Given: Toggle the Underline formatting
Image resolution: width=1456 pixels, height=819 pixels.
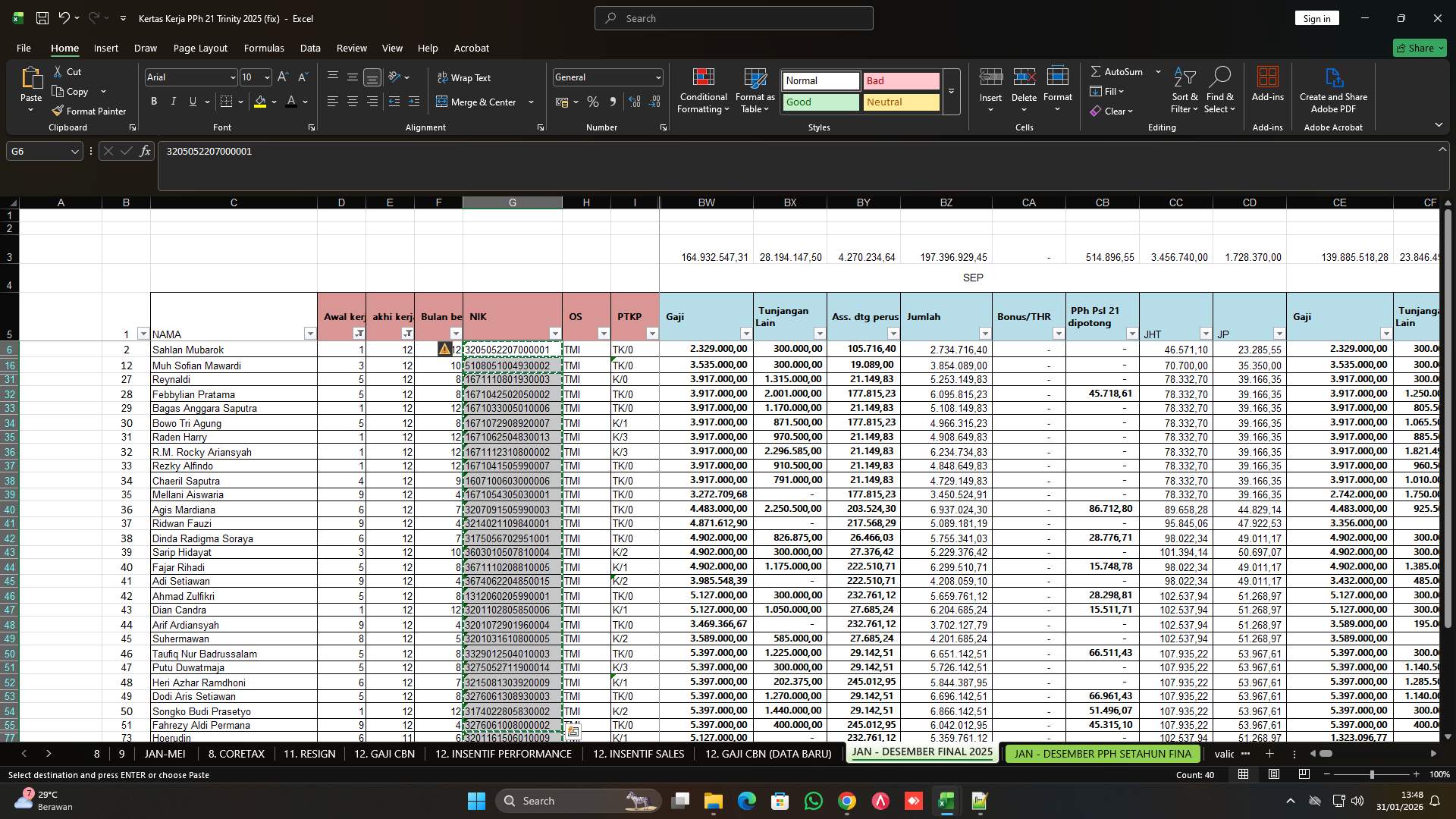Looking at the screenshot, I should [192, 101].
